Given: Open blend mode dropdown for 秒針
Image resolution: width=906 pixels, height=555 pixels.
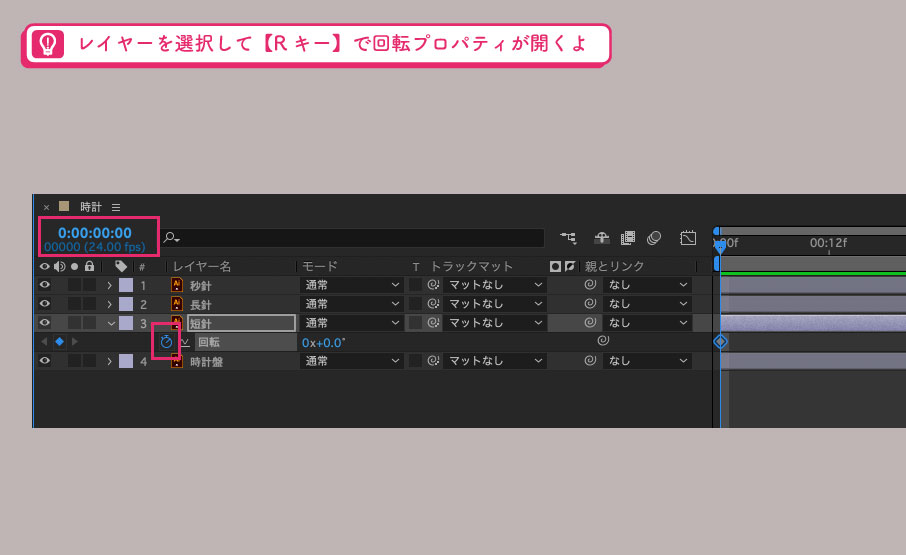Looking at the screenshot, I should click(x=351, y=285).
